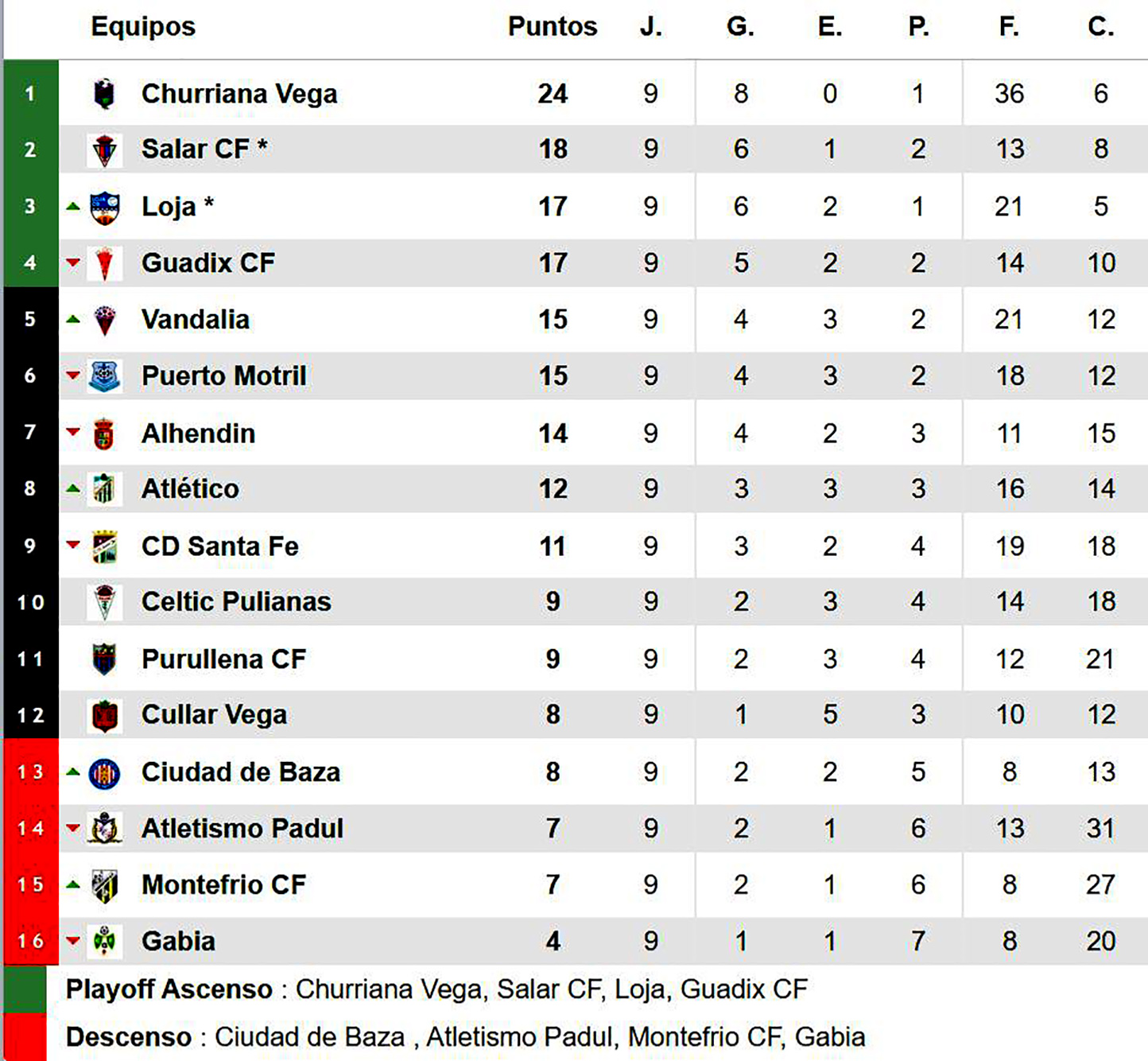Click the red Descenso legend swatch

coord(25,1037)
